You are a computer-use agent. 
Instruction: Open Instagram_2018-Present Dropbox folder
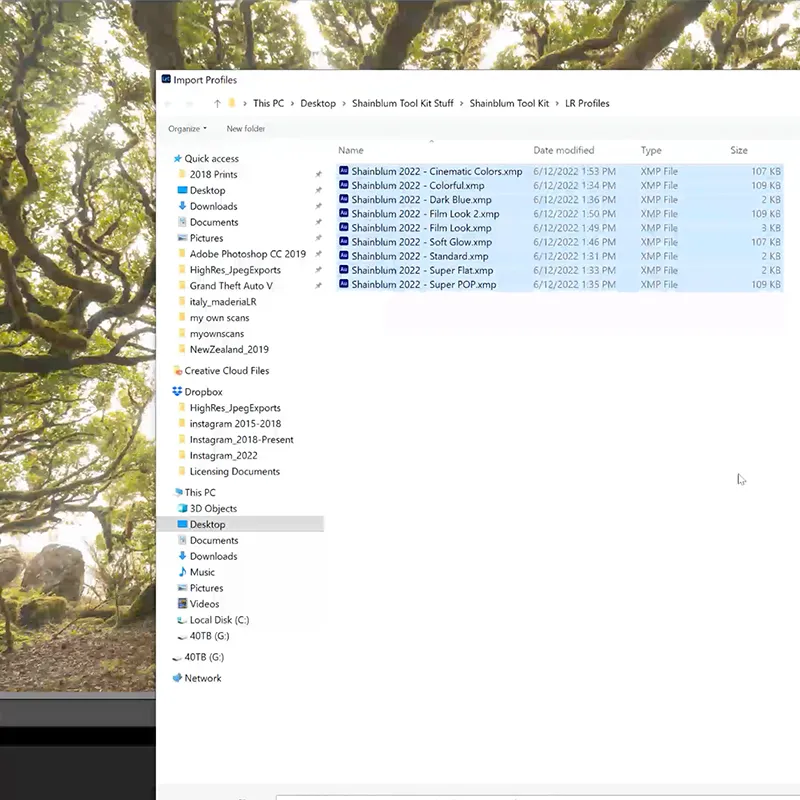coord(241,440)
